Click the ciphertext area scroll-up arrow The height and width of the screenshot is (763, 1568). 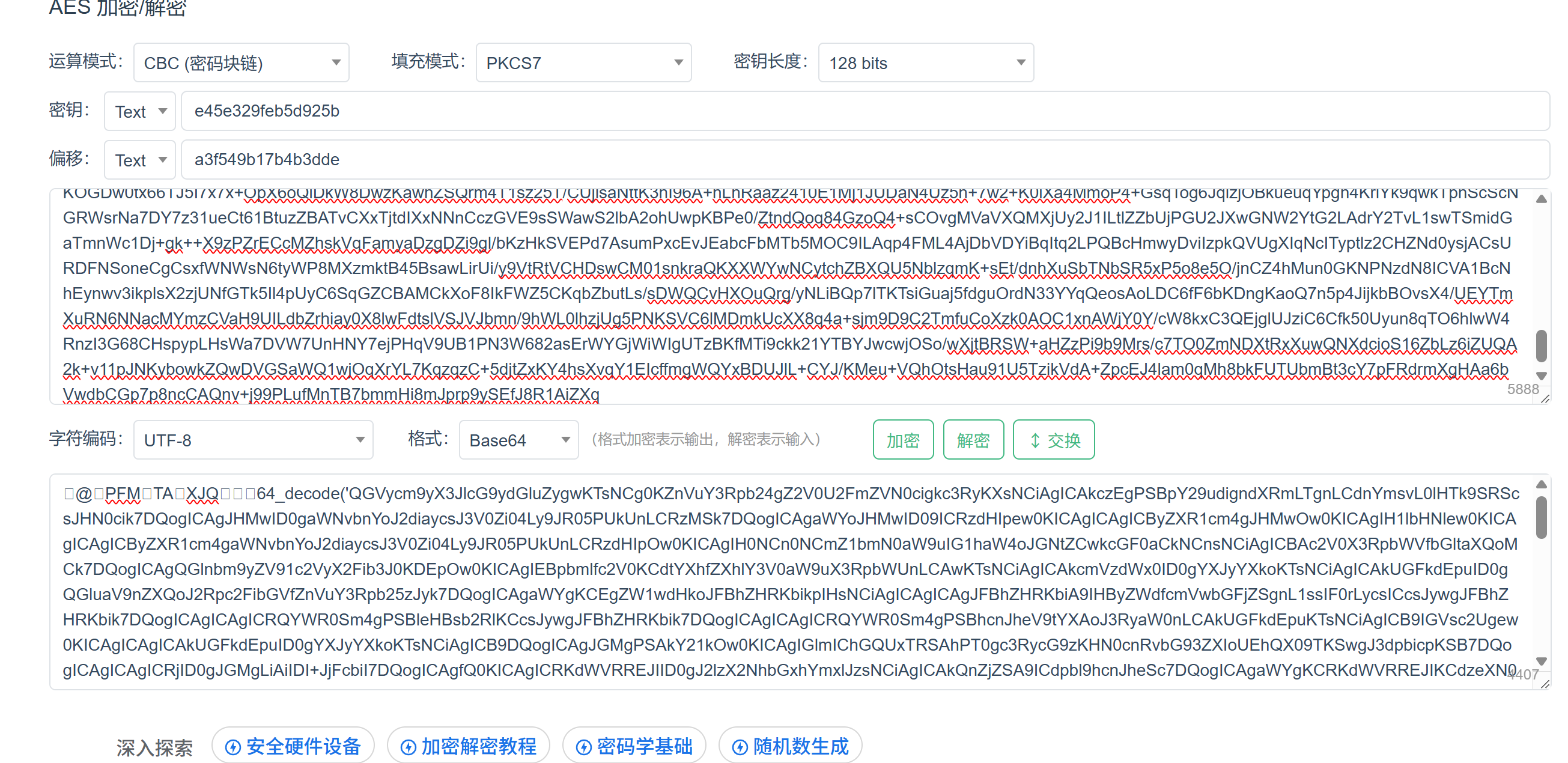(1541, 199)
